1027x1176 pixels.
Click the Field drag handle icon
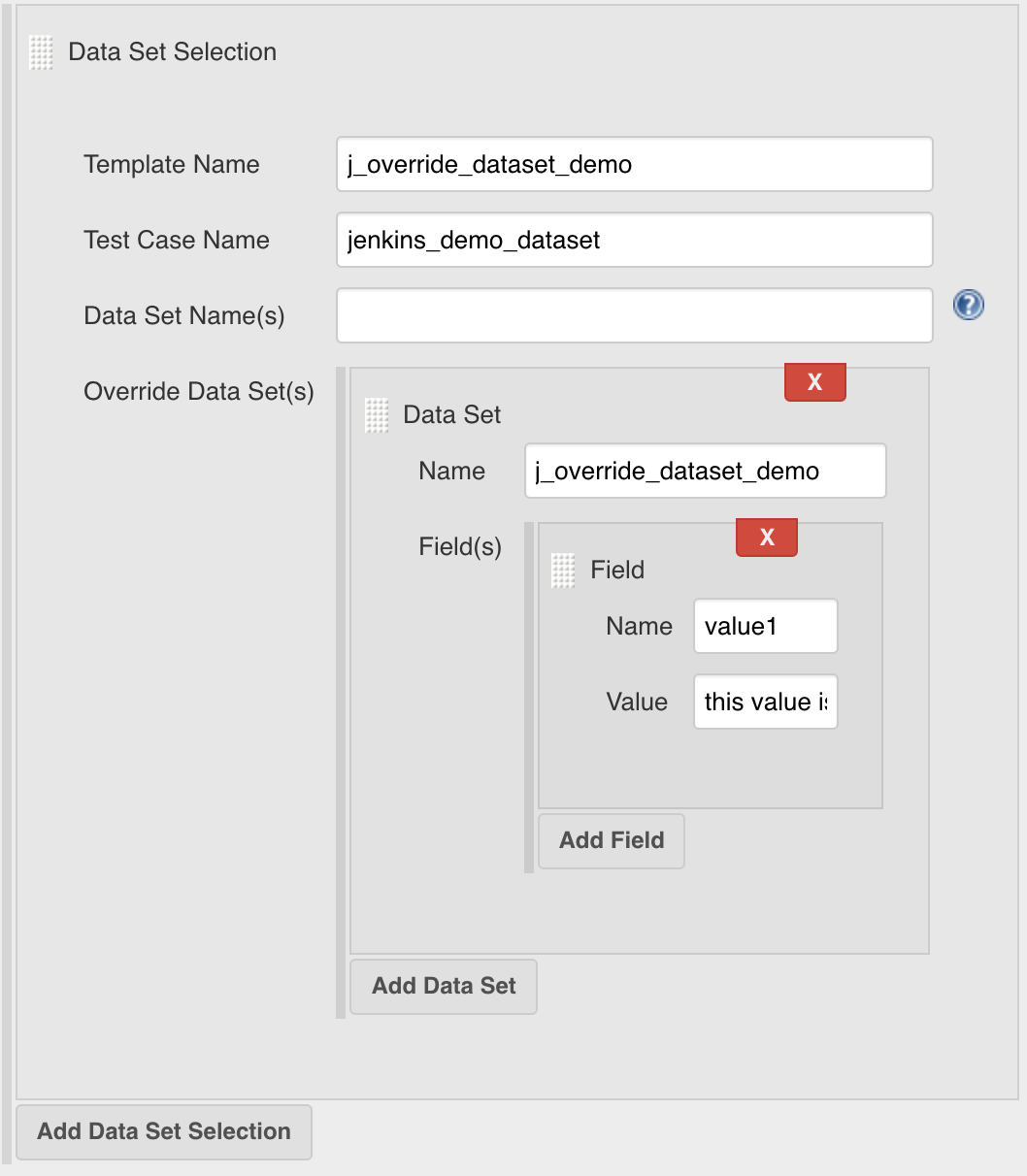(x=563, y=570)
